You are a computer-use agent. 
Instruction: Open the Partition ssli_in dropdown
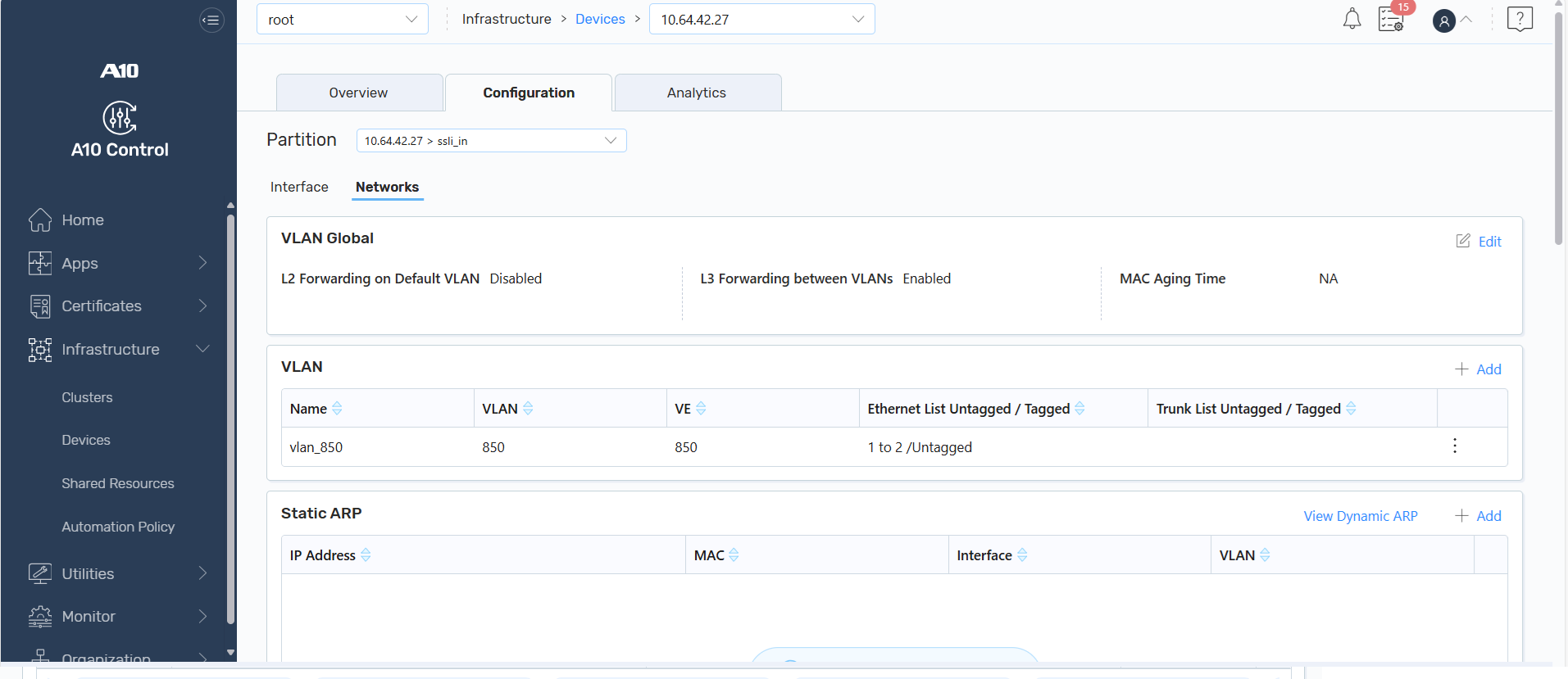point(492,141)
